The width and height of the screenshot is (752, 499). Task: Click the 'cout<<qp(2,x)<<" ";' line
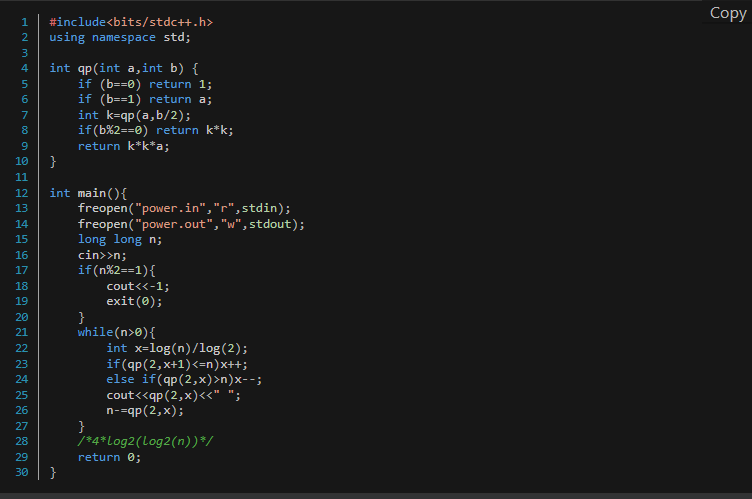(174, 395)
